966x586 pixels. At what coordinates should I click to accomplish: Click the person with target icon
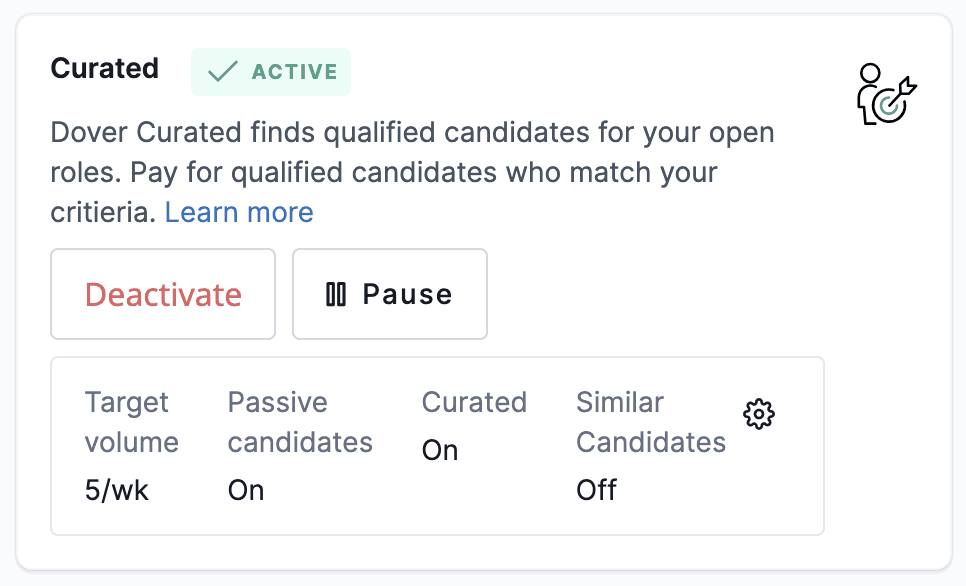[887, 94]
